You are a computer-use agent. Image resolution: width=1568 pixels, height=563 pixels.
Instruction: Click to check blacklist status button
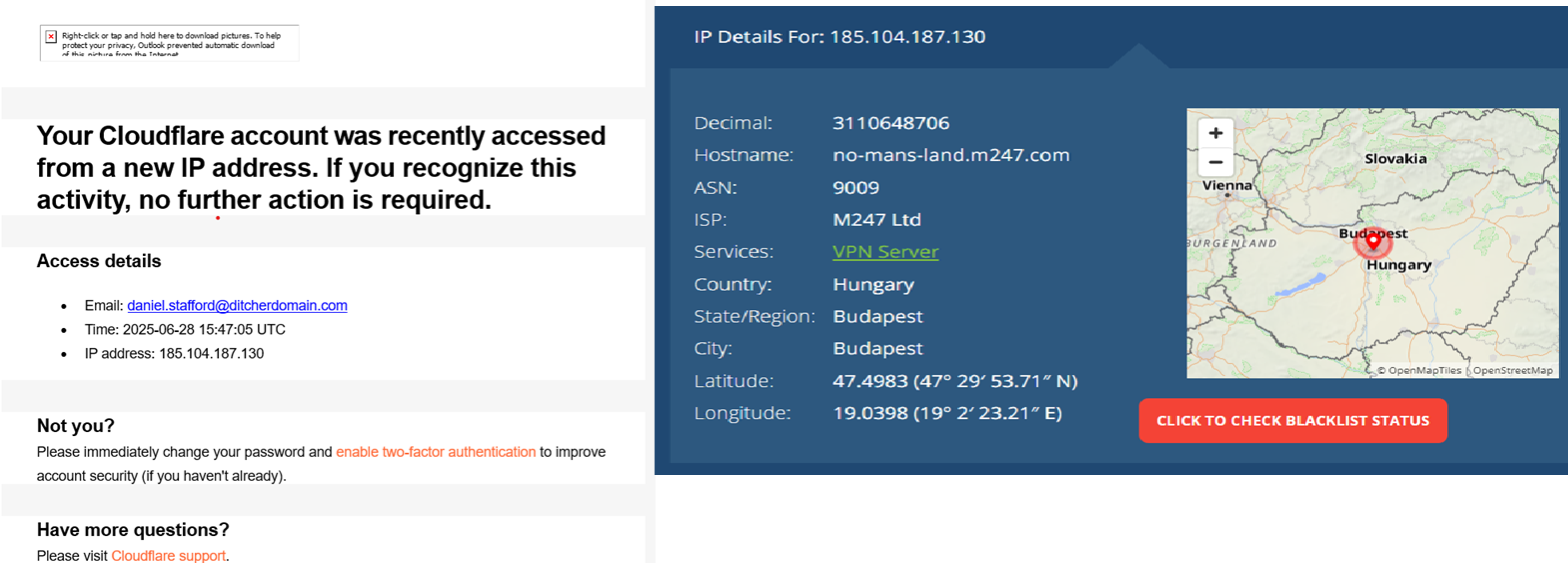coord(1292,421)
